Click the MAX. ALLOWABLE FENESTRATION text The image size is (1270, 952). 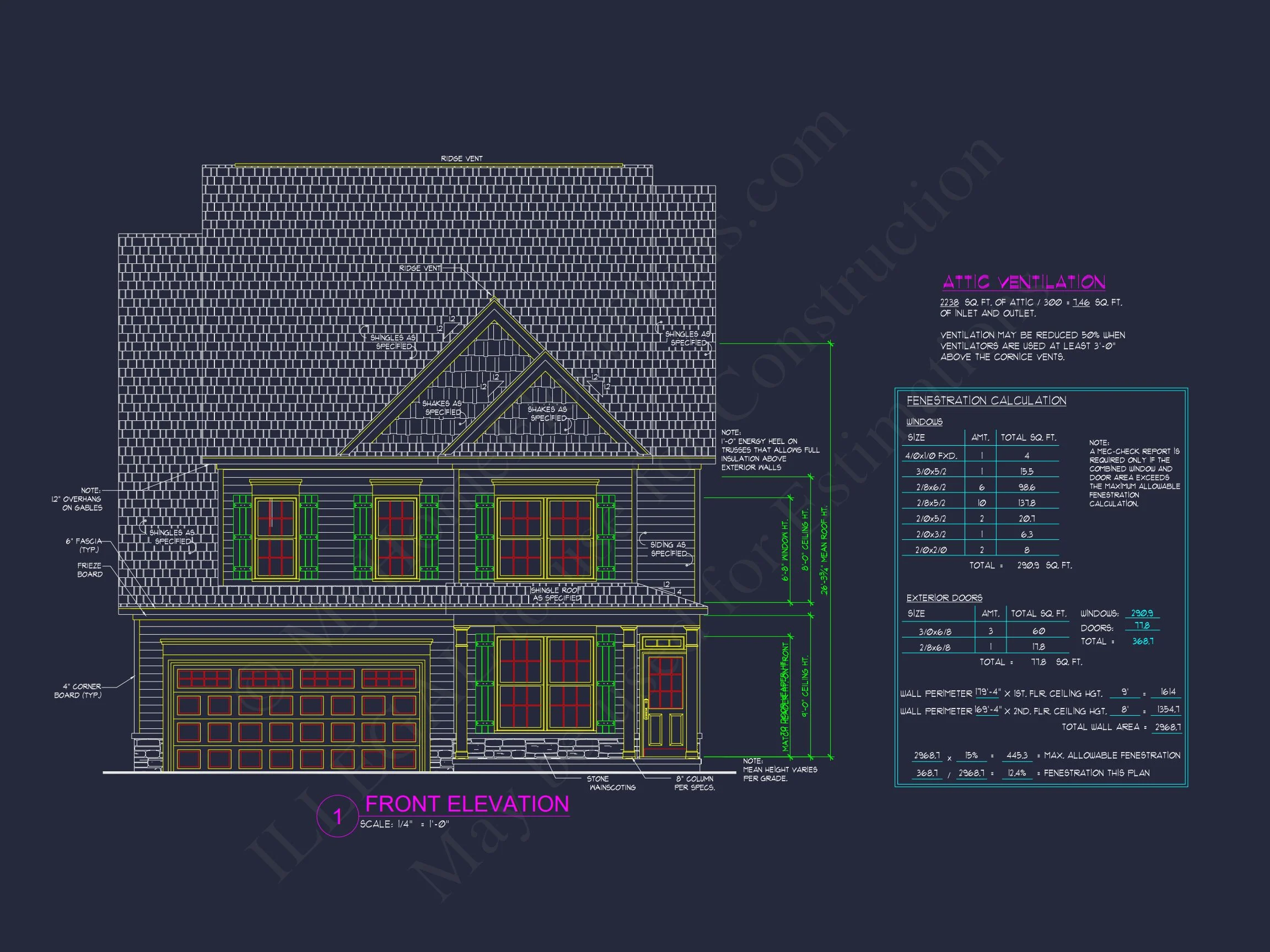click(x=1112, y=756)
